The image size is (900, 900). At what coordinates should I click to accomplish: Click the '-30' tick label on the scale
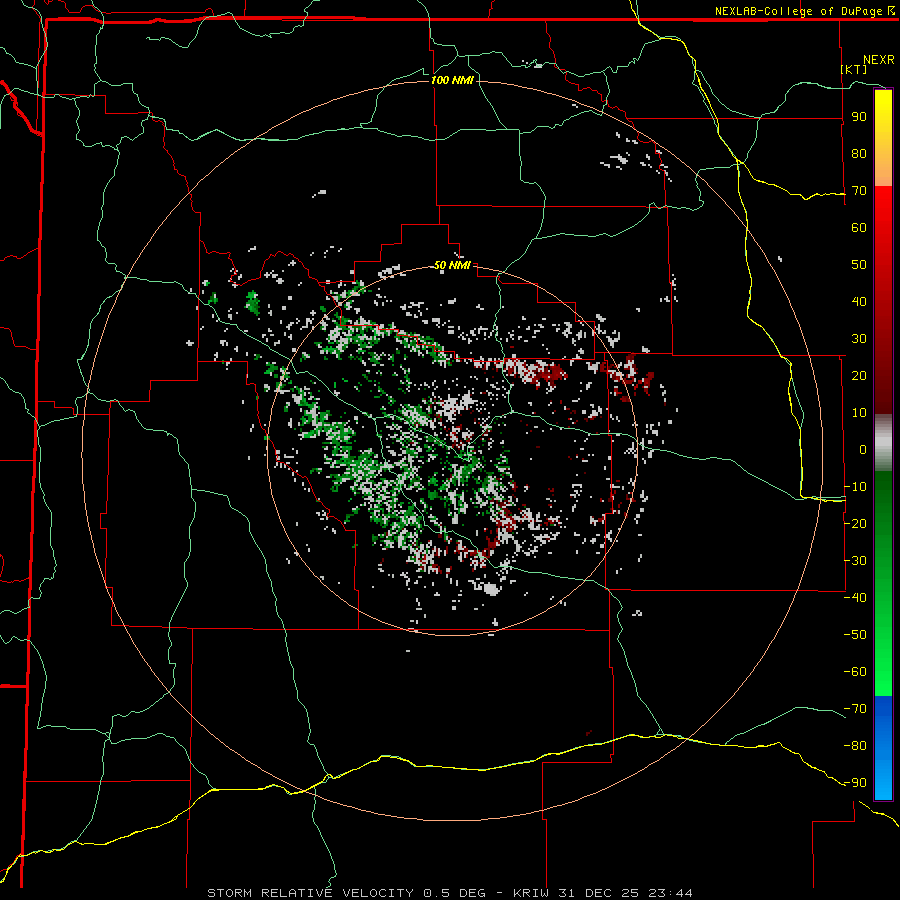(x=855, y=561)
